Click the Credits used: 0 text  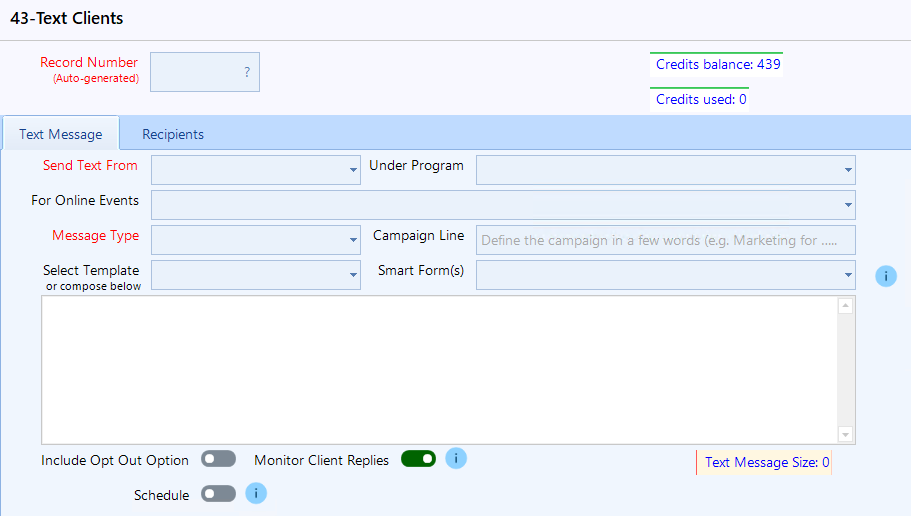[x=701, y=99]
